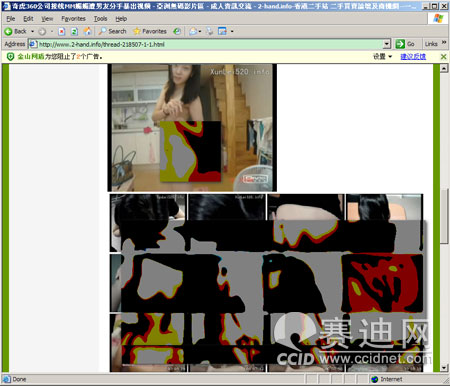Click the 建议反馈 link
This screenshot has width=450, height=386.
coord(413,57)
